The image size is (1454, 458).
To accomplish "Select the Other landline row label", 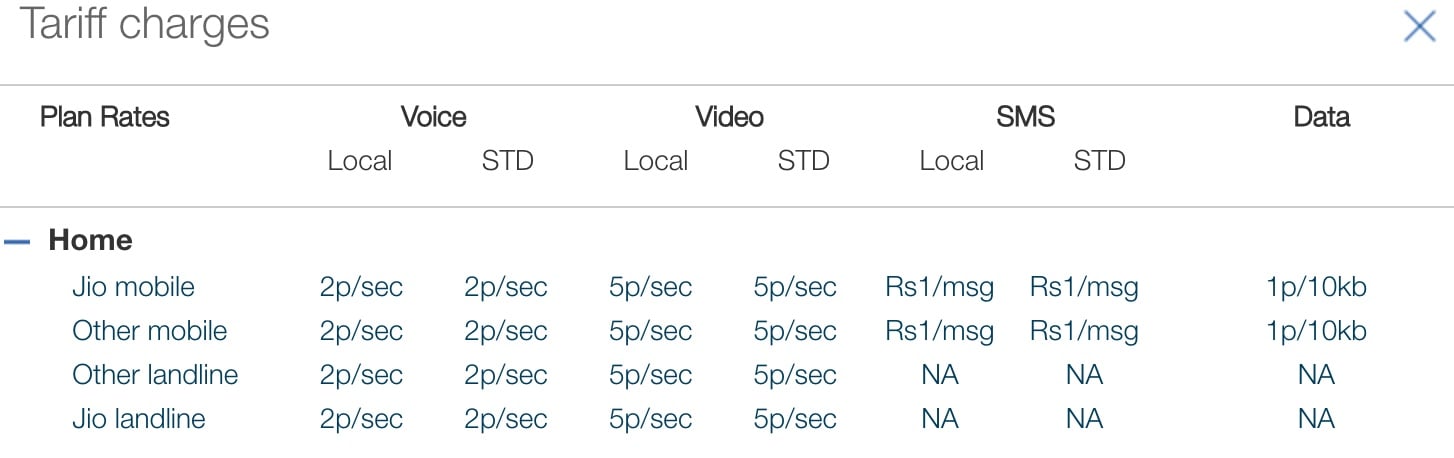I will (155, 375).
